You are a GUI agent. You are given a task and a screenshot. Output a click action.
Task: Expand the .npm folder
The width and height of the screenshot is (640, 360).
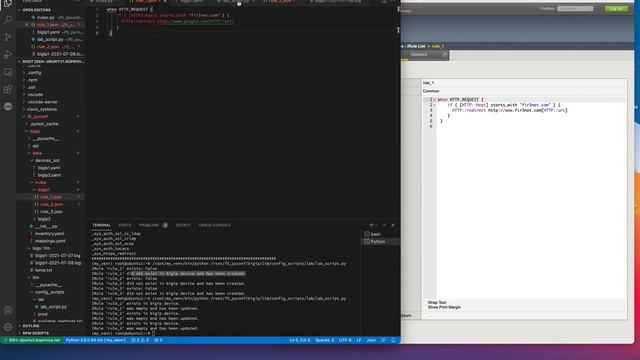pyautogui.click(x=33, y=80)
